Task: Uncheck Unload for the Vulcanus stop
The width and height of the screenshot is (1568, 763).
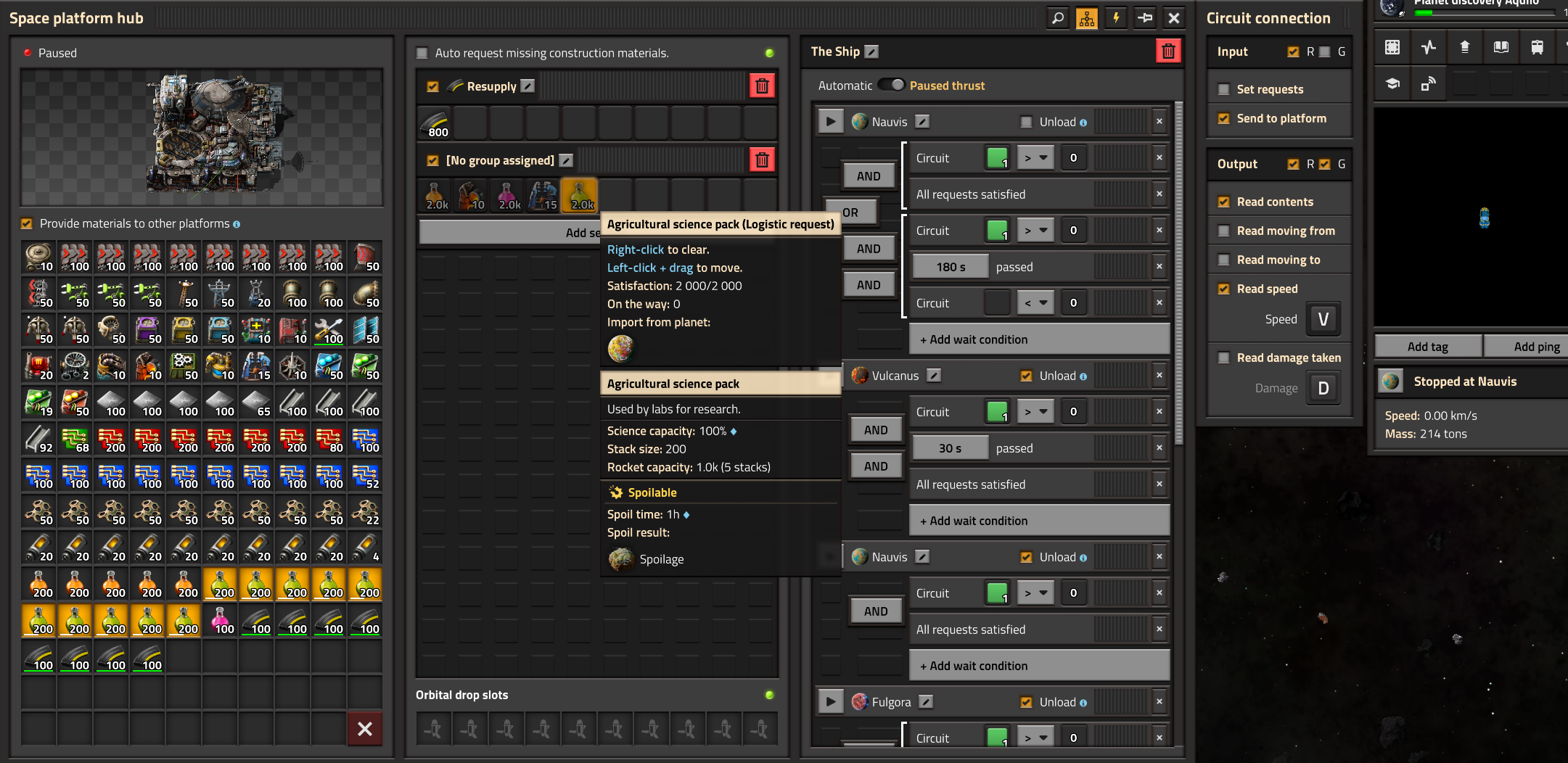Action: (x=1026, y=376)
